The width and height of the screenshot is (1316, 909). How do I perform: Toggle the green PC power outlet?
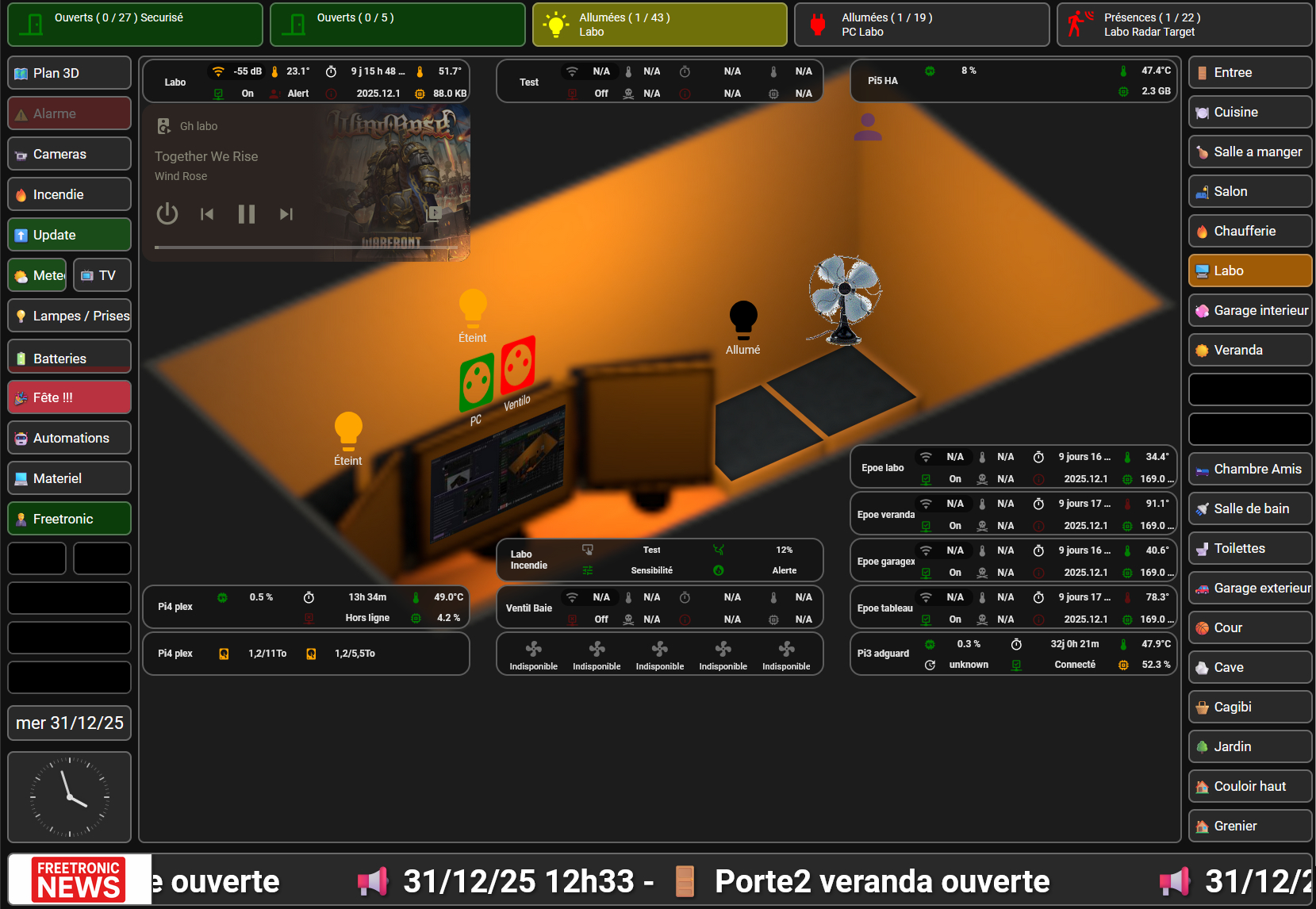coord(477,382)
